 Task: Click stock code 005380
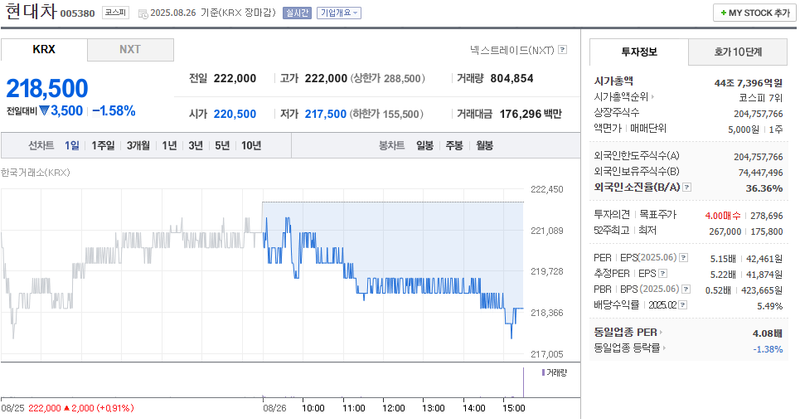click(x=78, y=13)
